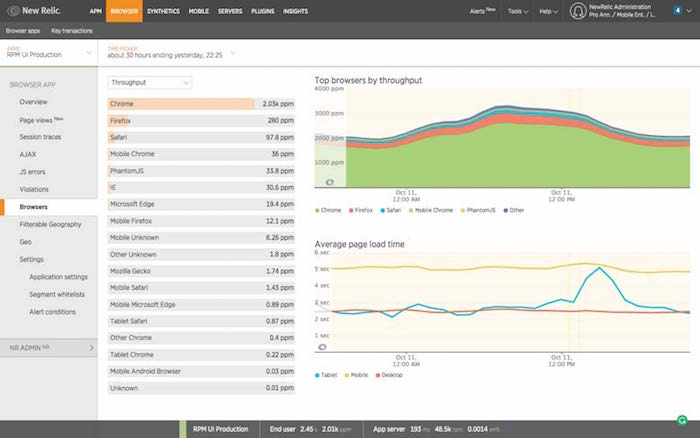Select the Tablet Safari row
This screenshot has height=438, width=700.
pyautogui.click(x=201, y=321)
